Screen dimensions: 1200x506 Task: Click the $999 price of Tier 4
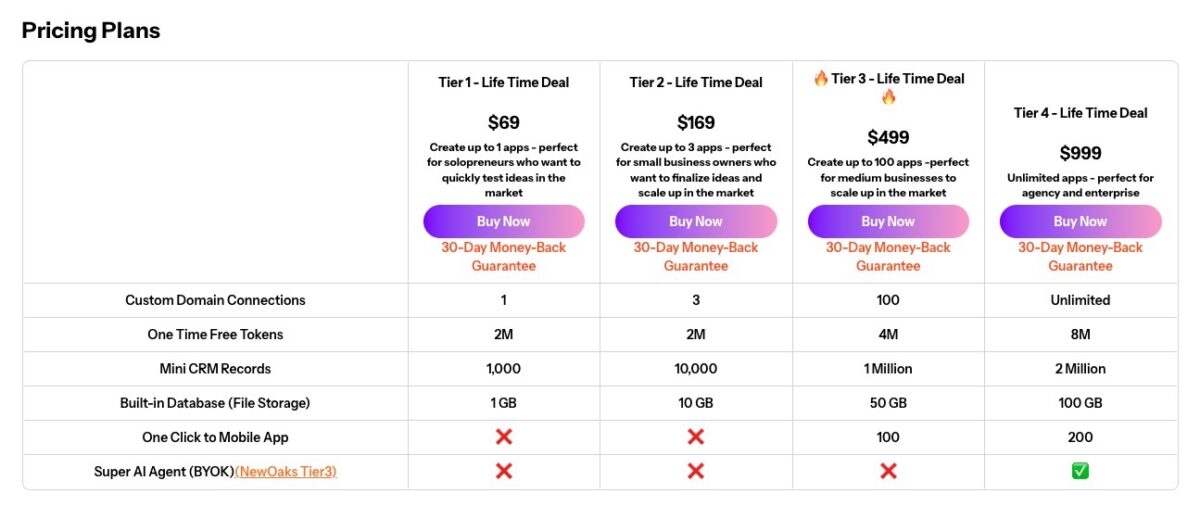coord(1080,153)
